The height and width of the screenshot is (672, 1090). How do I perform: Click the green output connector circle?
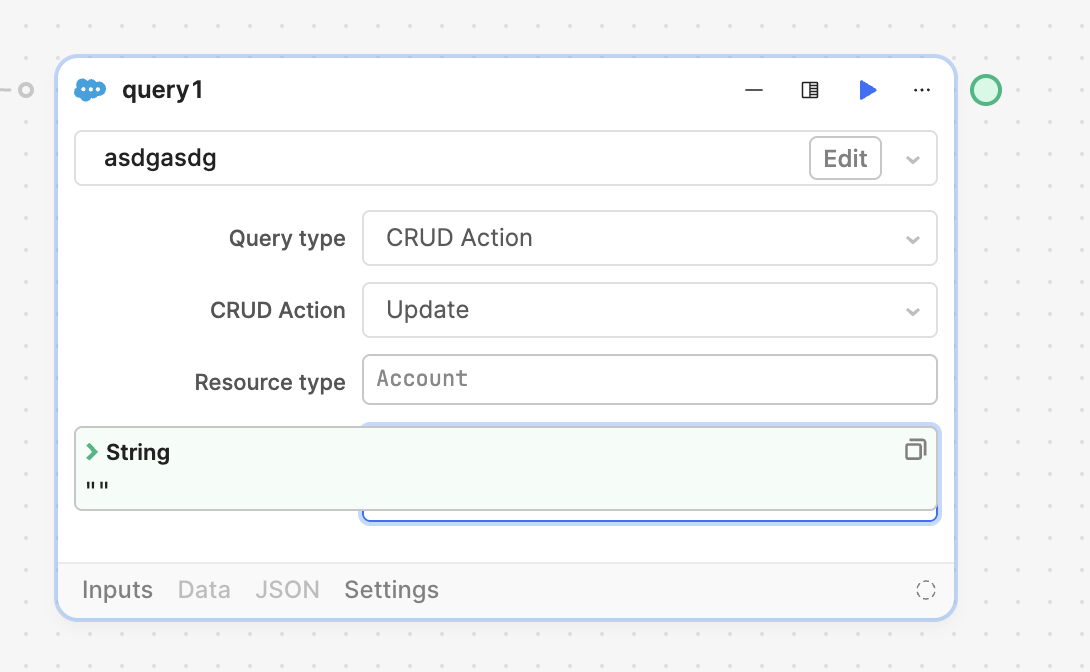985,90
